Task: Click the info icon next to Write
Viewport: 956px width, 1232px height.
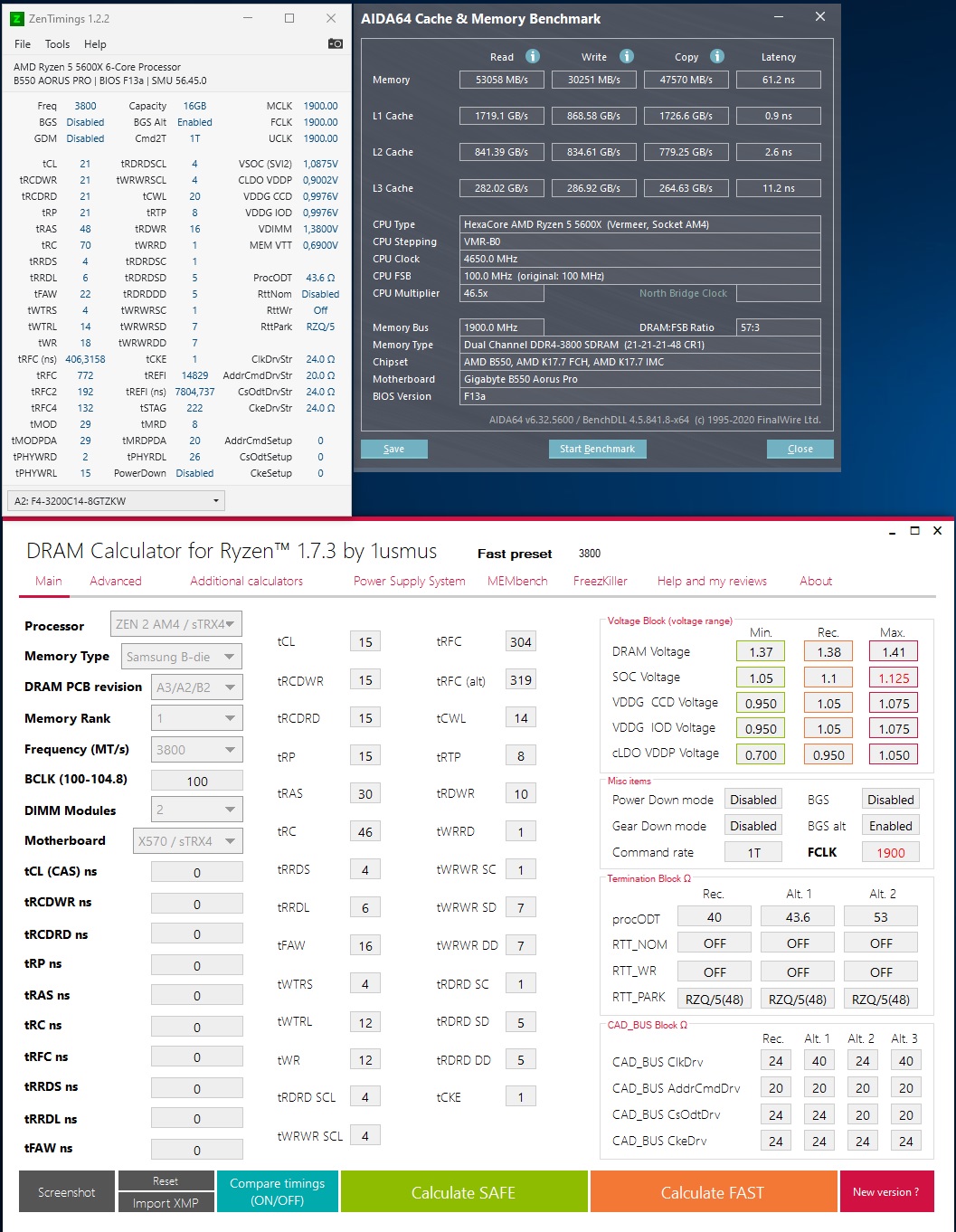Action: point(627,56)
